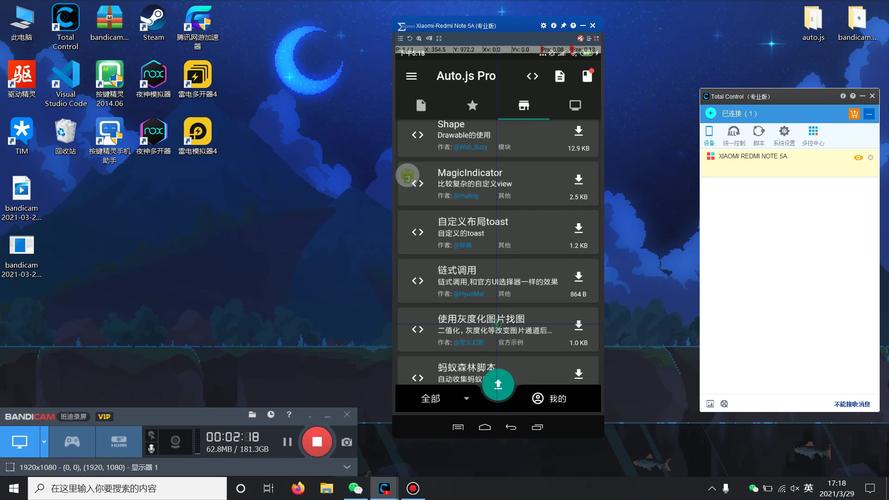Image resolution: width=889 pixels, height=500 pixels.
Task: Tap the phone home navigation button
Action: coord(485,427)
